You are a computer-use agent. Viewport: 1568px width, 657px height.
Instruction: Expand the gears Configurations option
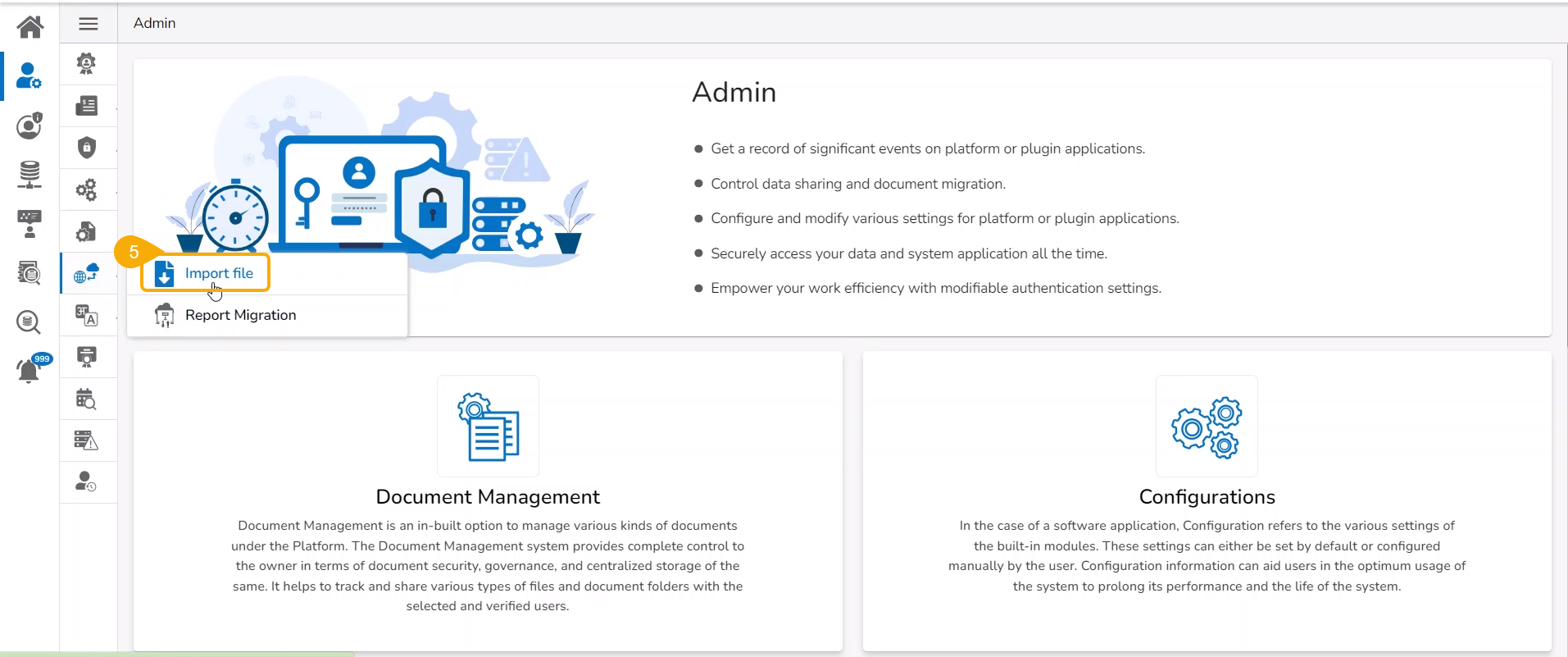(87, 189)
